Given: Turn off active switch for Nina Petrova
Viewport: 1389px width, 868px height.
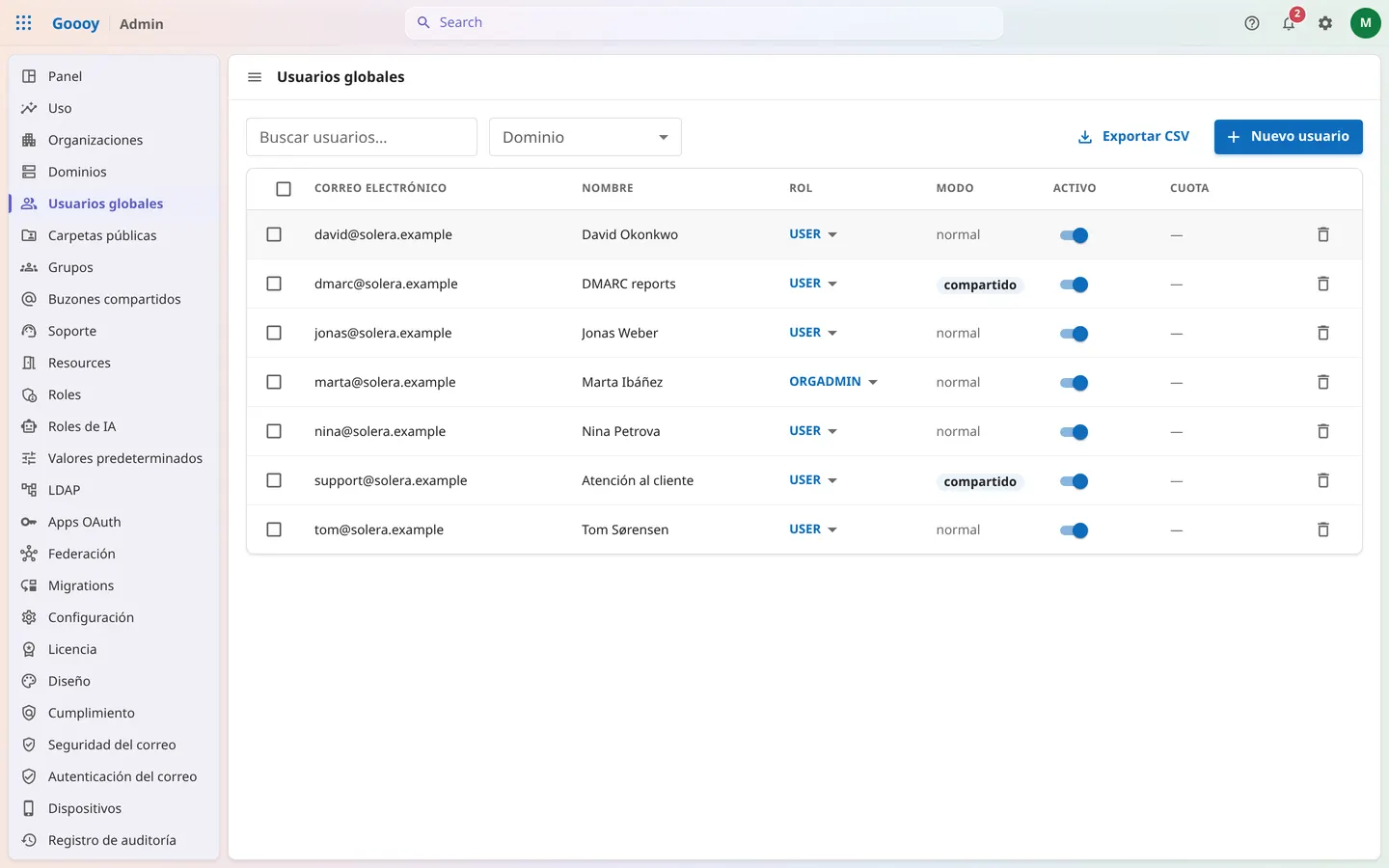Looking at the screenshot, I should [x=1074, y=432].
